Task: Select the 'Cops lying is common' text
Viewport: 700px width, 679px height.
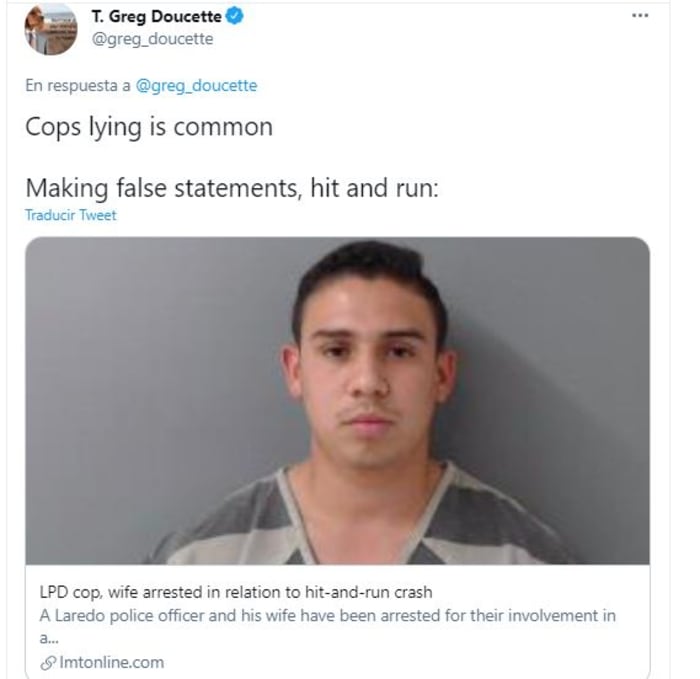Action: (x=149, y=127)
